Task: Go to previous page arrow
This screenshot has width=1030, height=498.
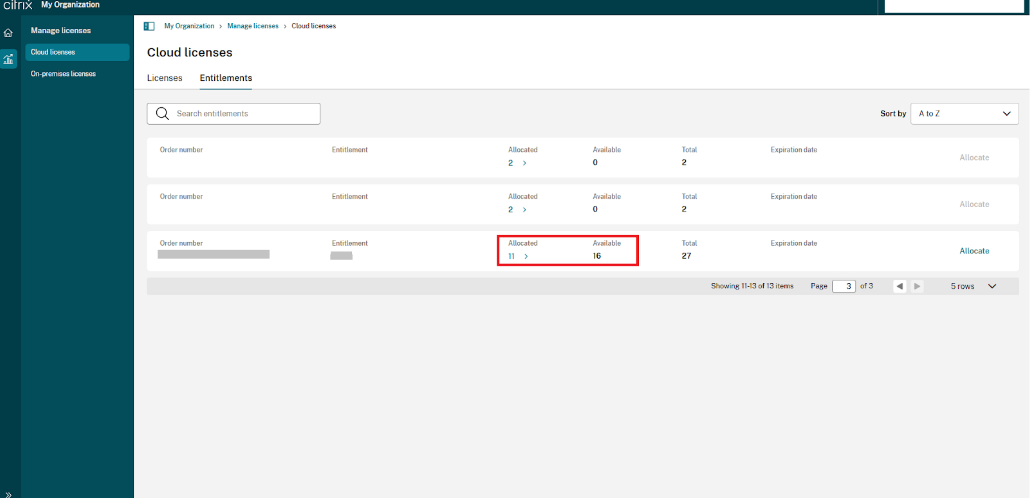Action: point(899,286)
